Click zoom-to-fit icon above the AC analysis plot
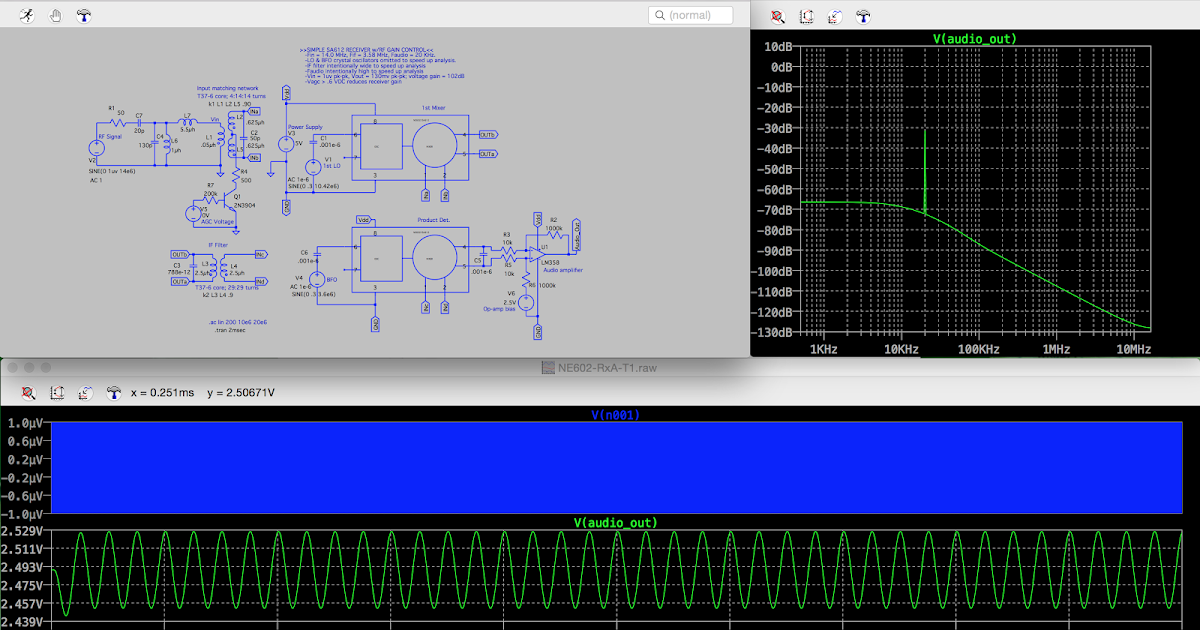Image resolution: width=1200 pixels, height=630 pixels. (777, 16)
